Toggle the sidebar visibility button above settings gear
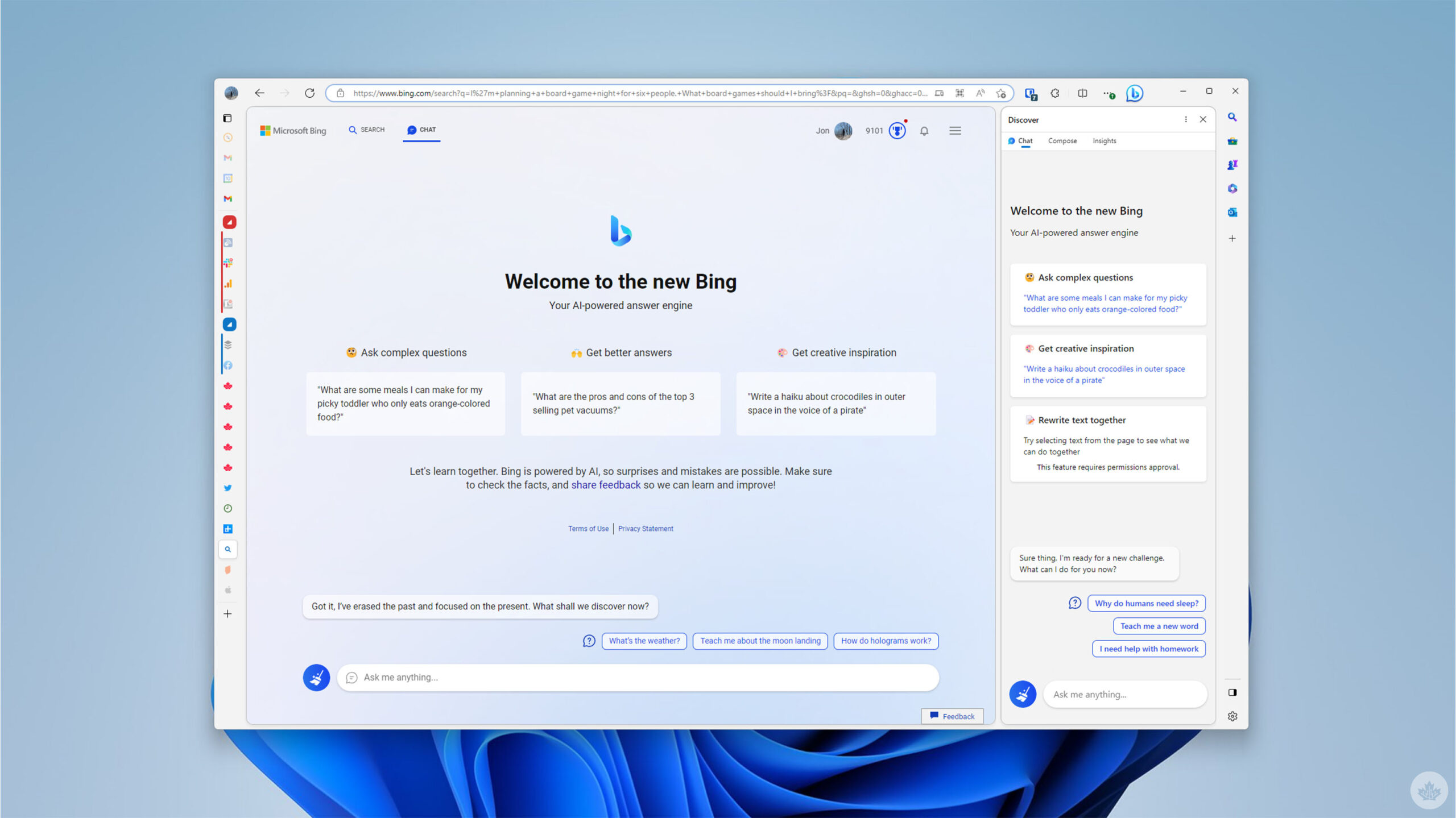The width and height of the screenshot is (1456, 818). point(1232,692)
